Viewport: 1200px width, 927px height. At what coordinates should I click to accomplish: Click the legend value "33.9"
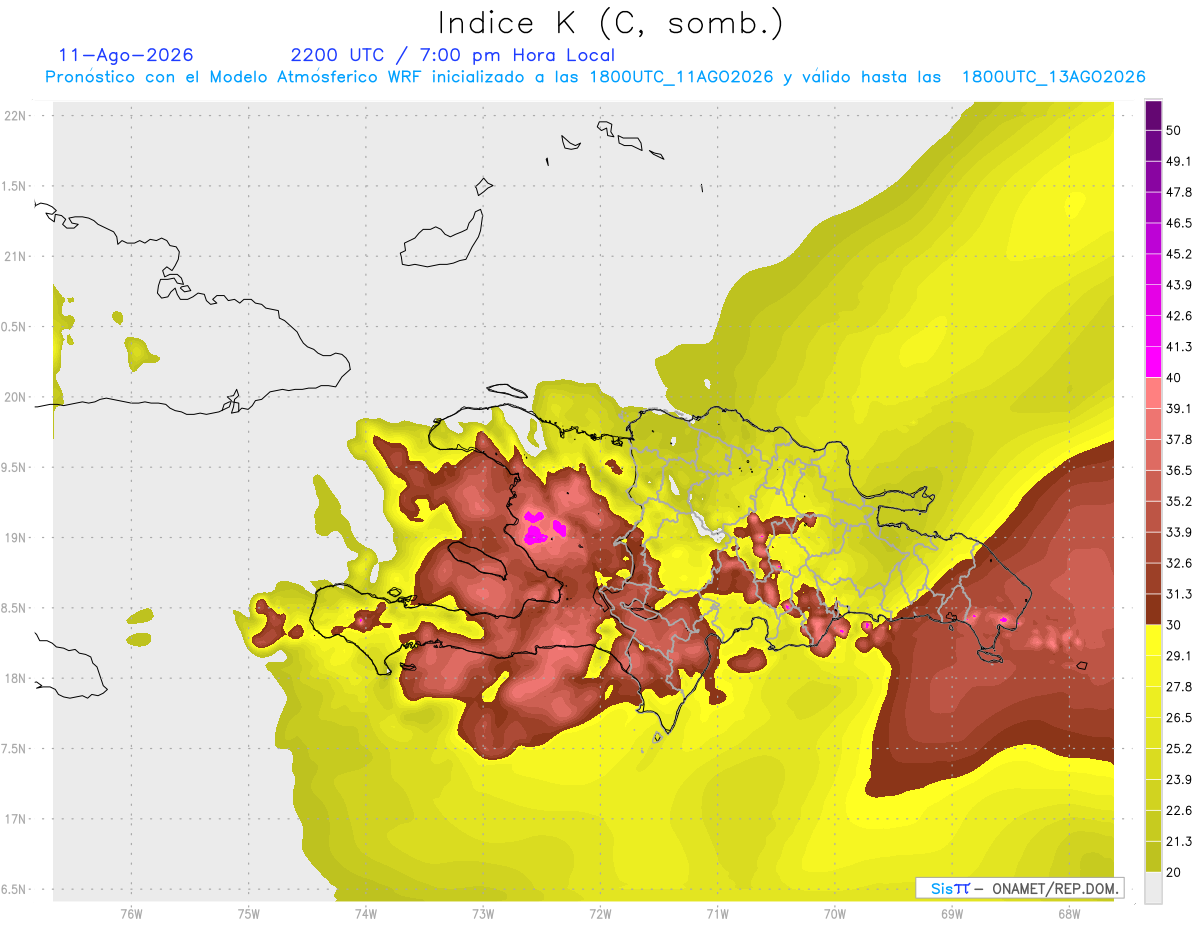pyautogui.click(x=1178, y=532)
